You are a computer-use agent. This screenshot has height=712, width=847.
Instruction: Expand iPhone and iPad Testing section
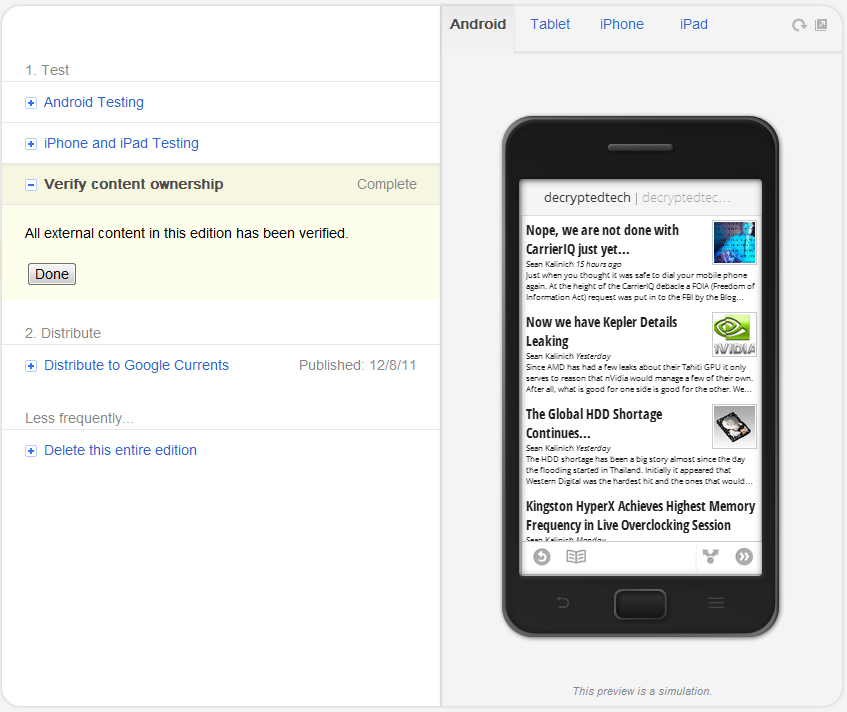click(31, 144)
